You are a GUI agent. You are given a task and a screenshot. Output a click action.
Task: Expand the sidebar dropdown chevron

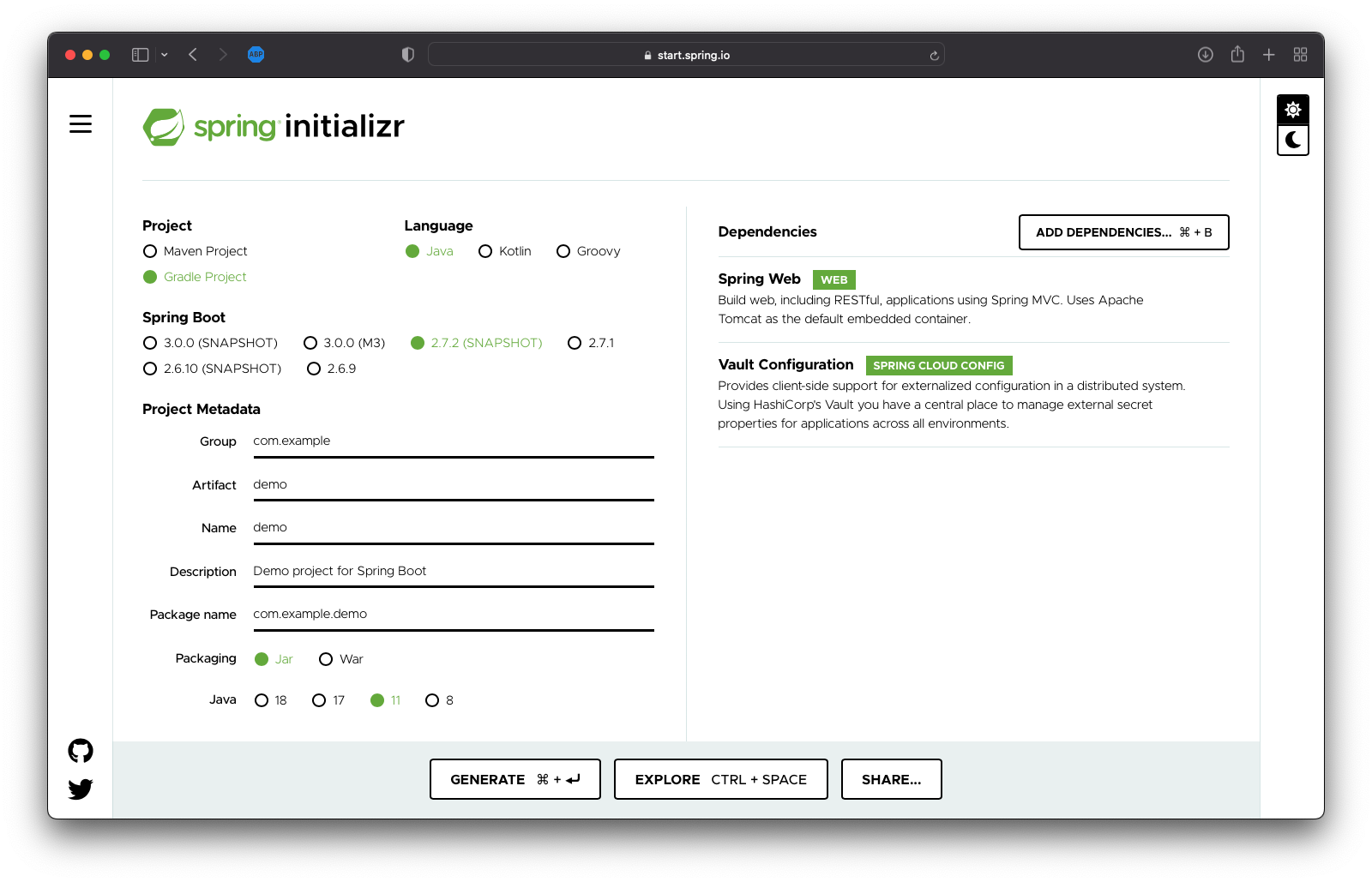click(164, 55)
